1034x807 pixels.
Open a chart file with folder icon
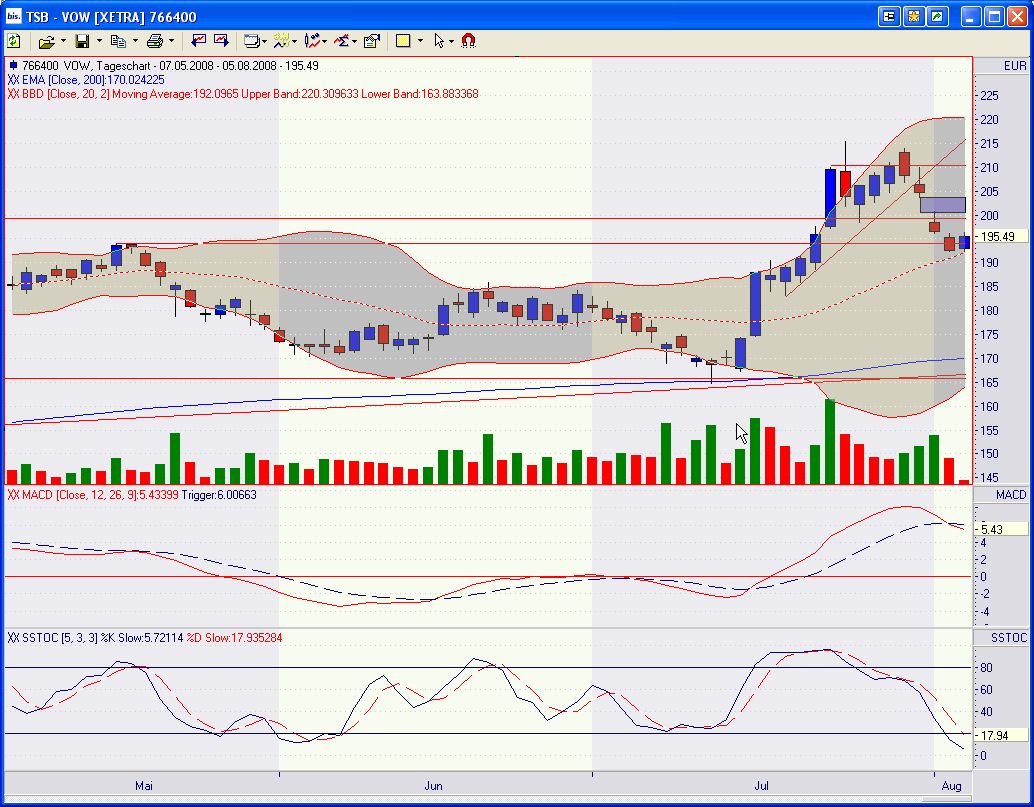click(x=46, y=42)
